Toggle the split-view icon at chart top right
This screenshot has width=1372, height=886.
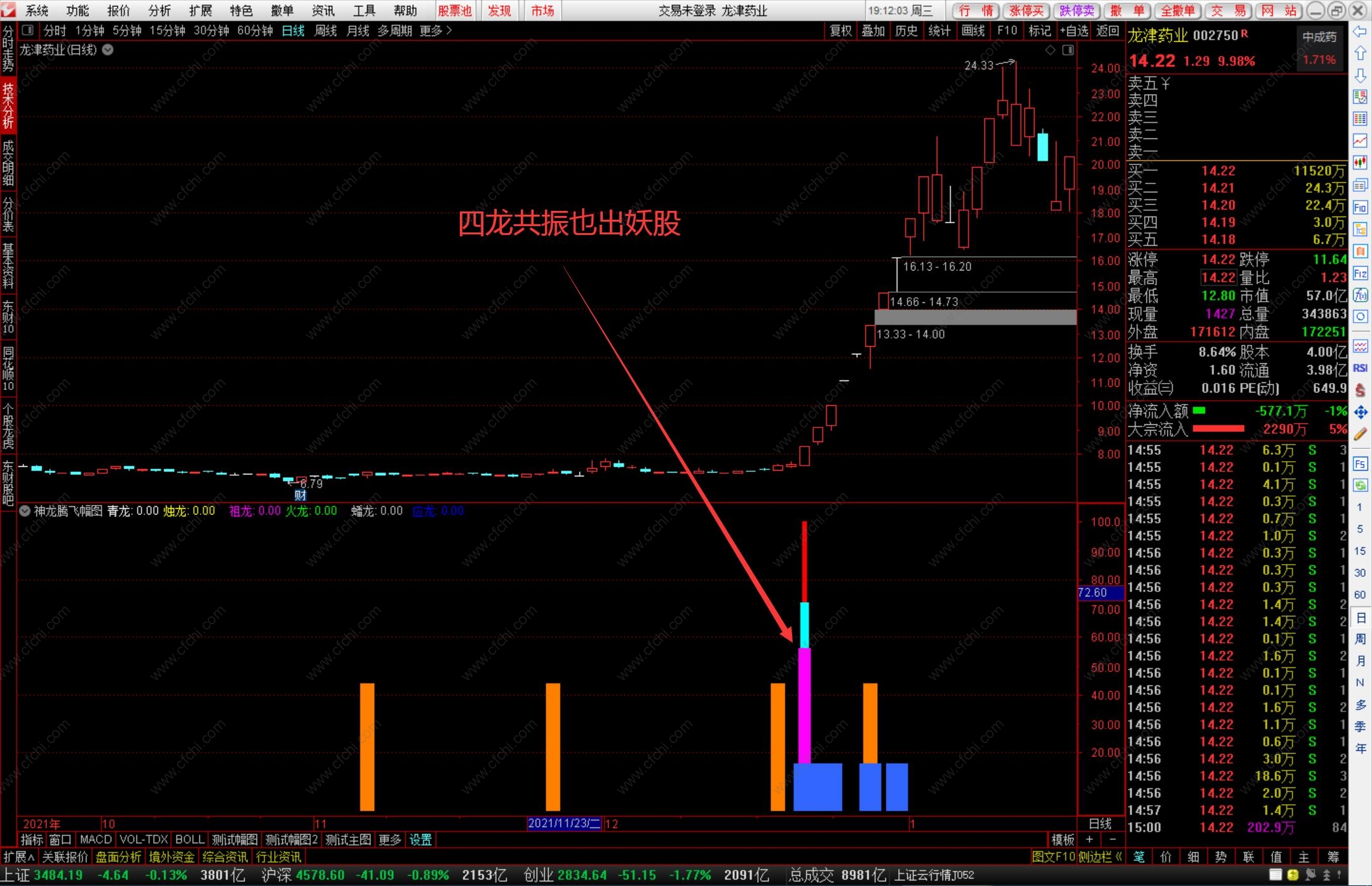pyautogui.click(x=1068, y=50)
